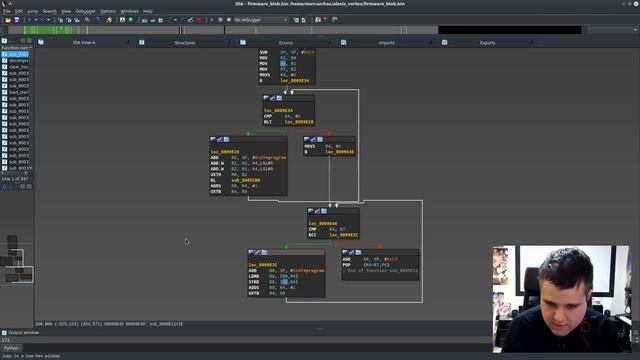
Task: Click the black region of the navigation band
Action: point(509,30)
